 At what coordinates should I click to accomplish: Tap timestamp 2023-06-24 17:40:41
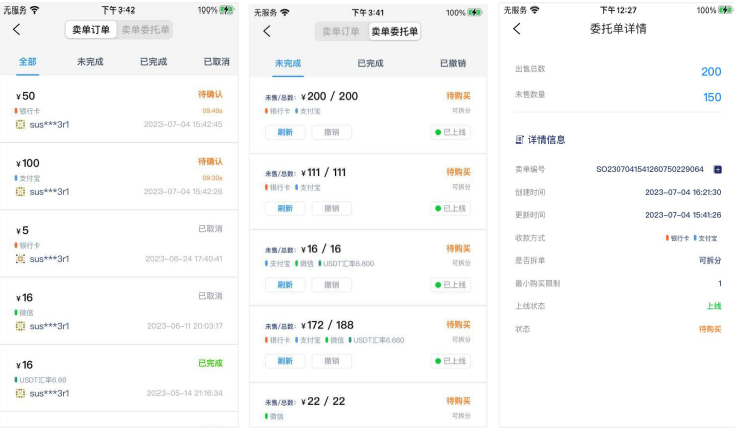184,259
